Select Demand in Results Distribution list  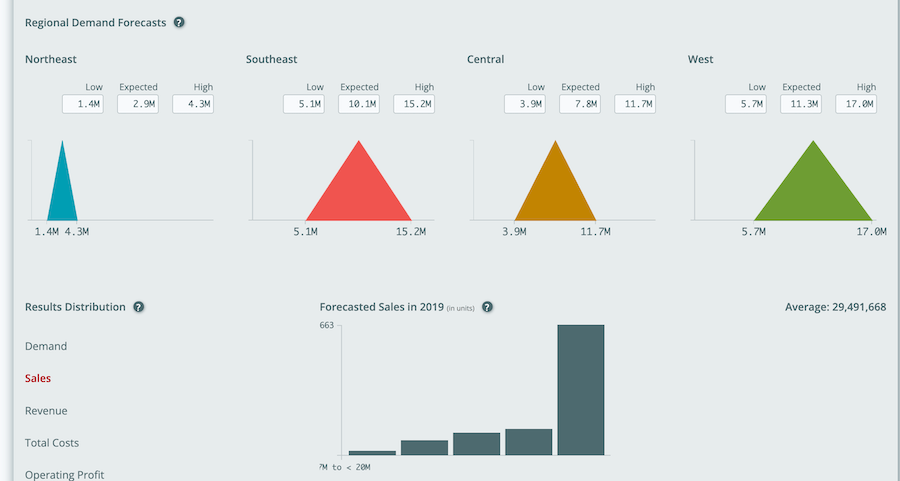[x=46, y=346]
